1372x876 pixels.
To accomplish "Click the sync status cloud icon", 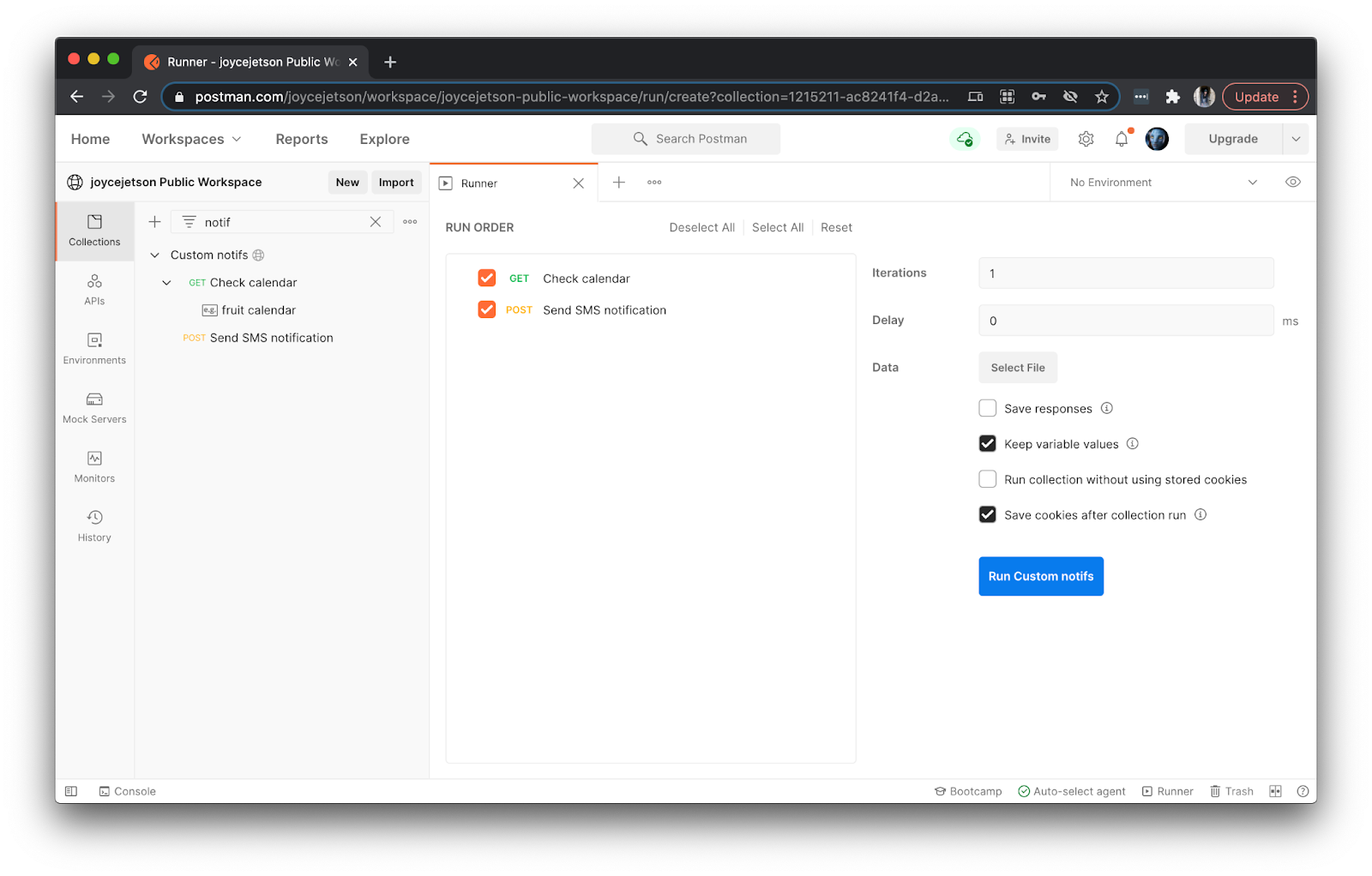I will pyautogui.click(x=965, y=139).
